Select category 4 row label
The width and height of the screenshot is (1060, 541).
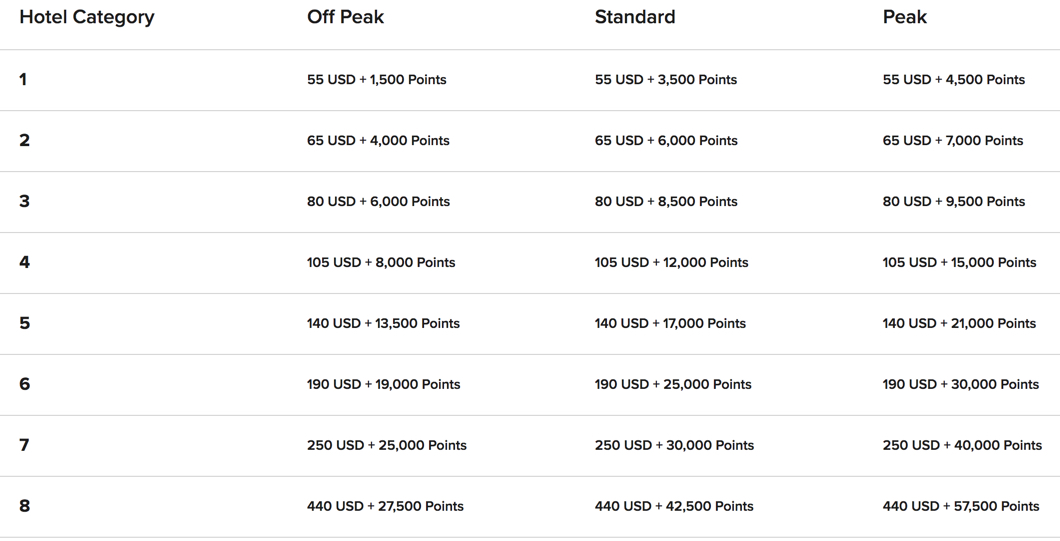click(x=24, y=262)
